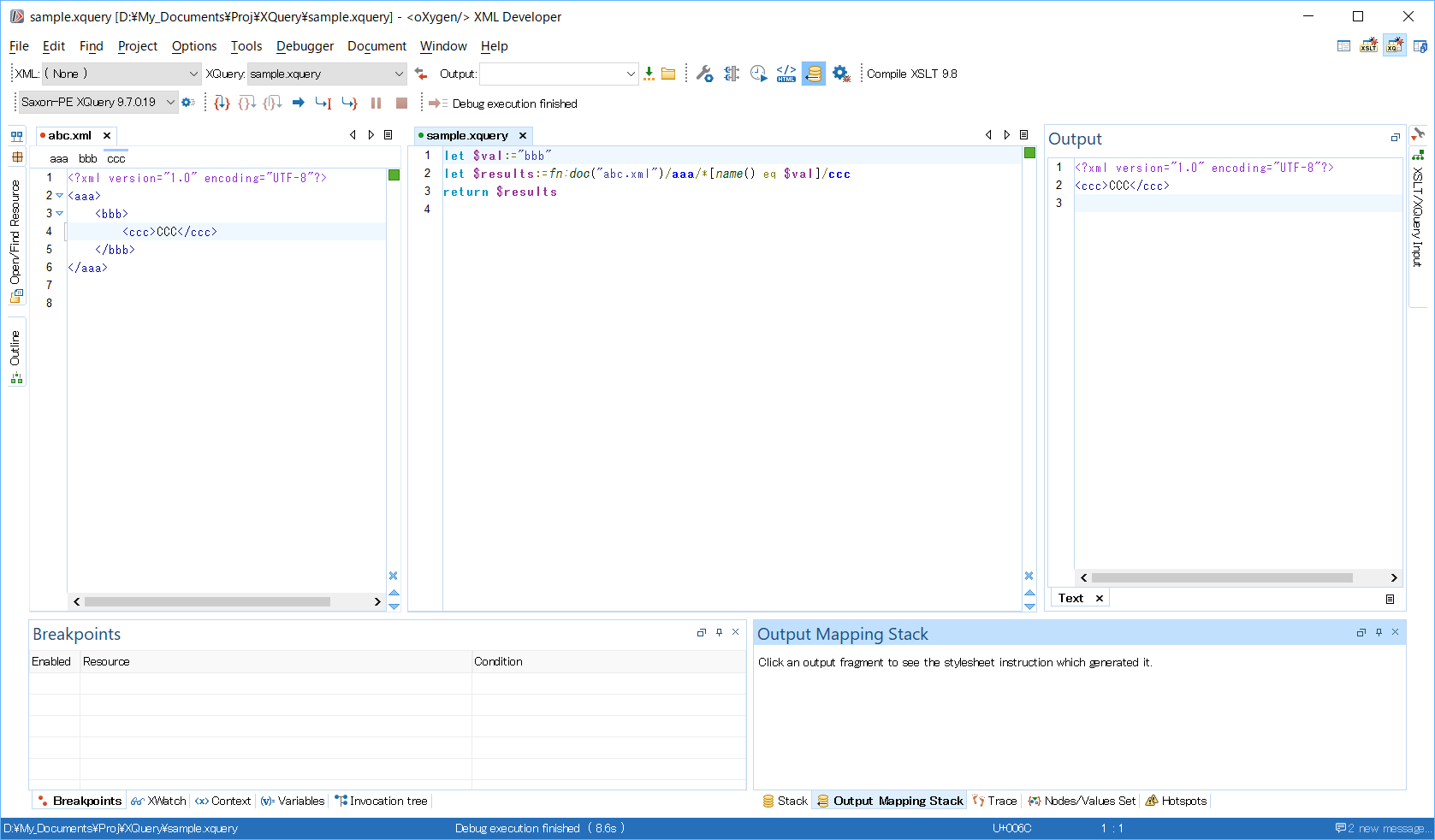
Task: Show the XML editor tabs list
Action: [388, 135]
